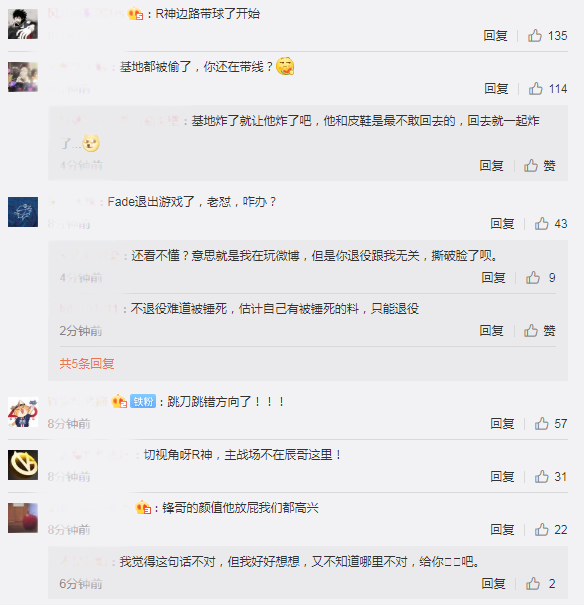Reply to the 还看不懂 sub-comment
This screenshot has height=605, width=584.
tap(493, 278)
